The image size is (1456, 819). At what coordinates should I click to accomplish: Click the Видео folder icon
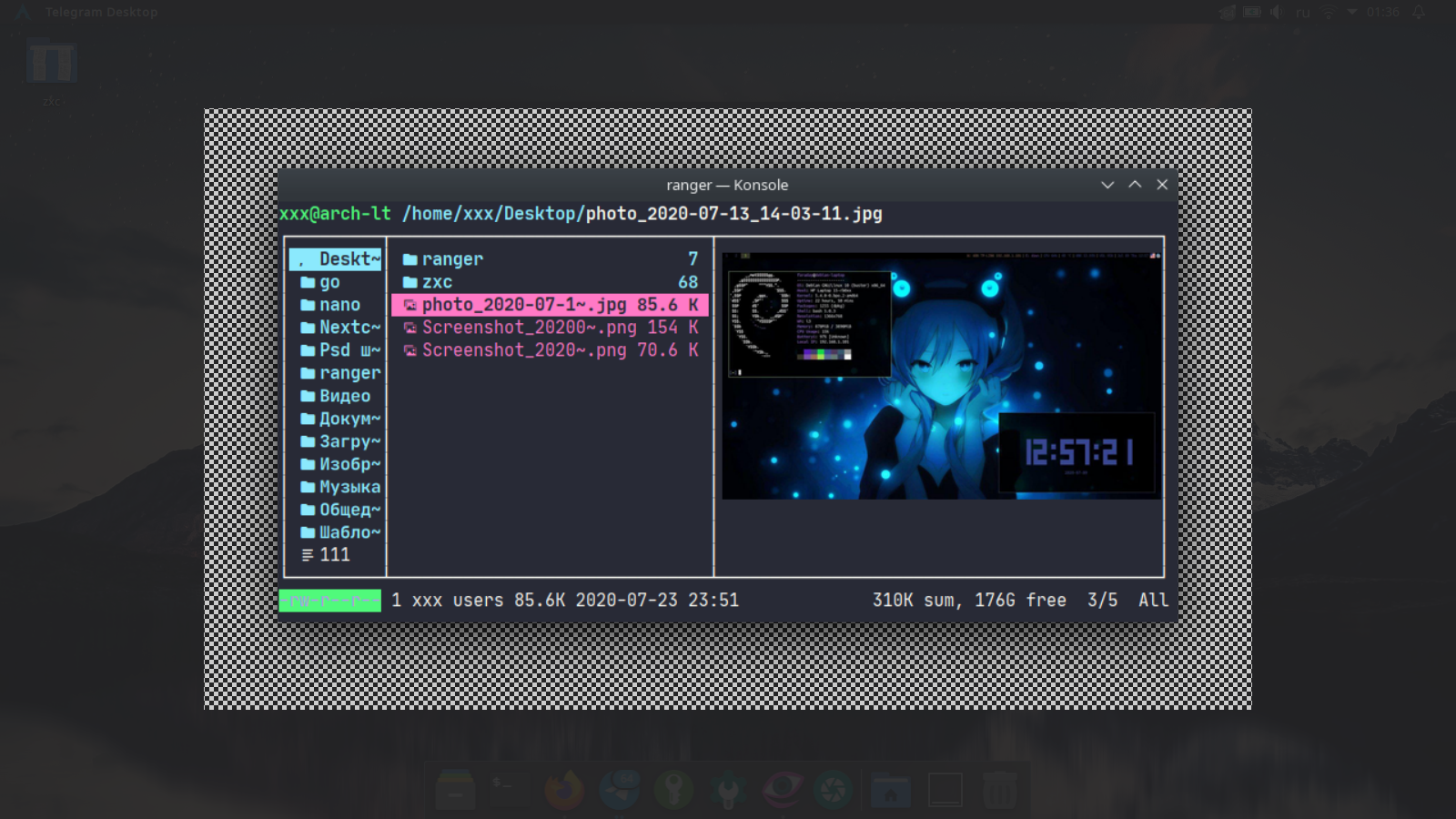pyautogui.click(x=308, y=397)
